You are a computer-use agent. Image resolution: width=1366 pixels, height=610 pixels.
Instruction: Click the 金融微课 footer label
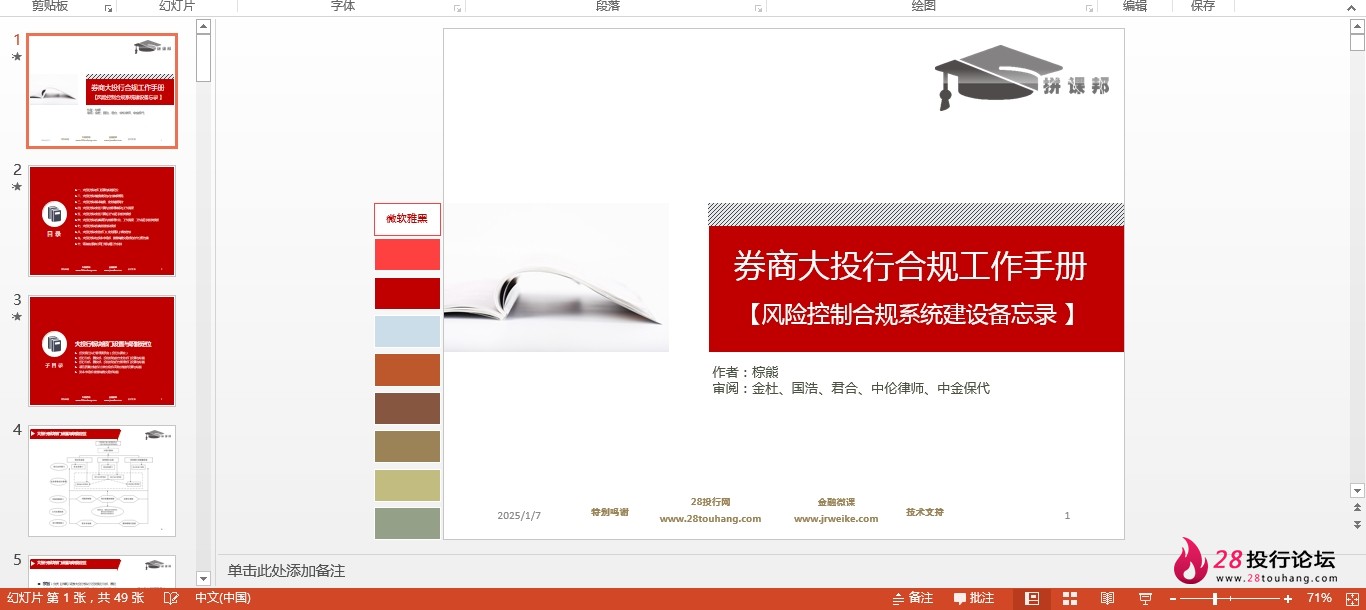pos(836,502)
